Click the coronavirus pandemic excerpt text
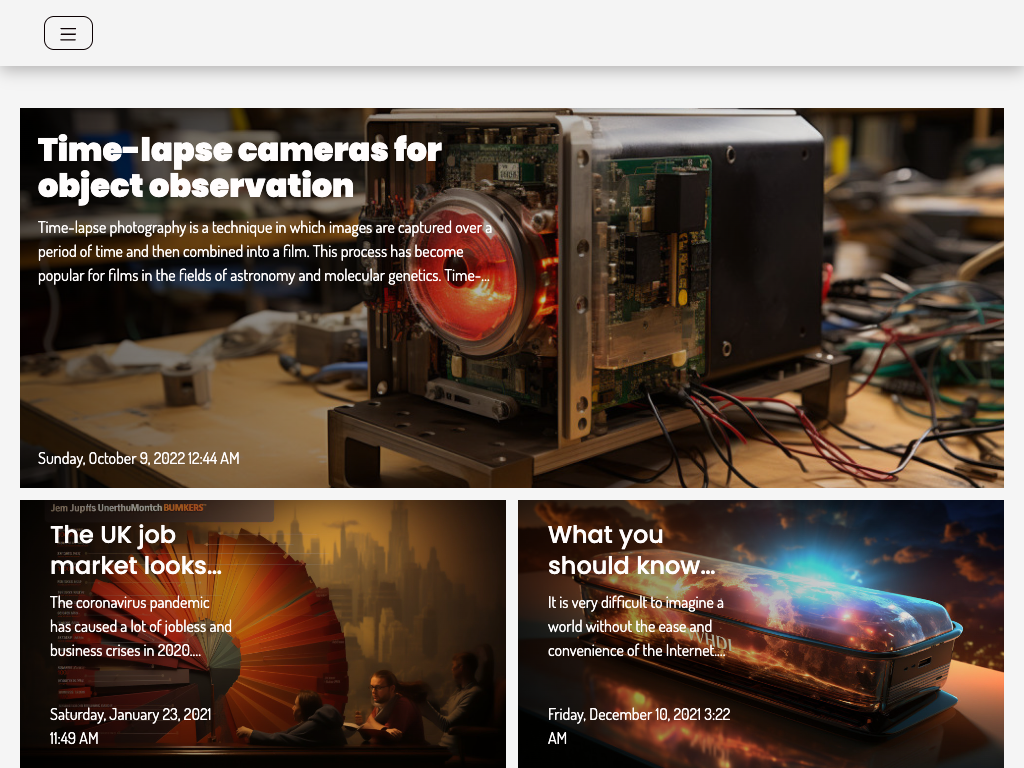The width and height of the screenshot is (1024, 768). click(x=141, y=626)
